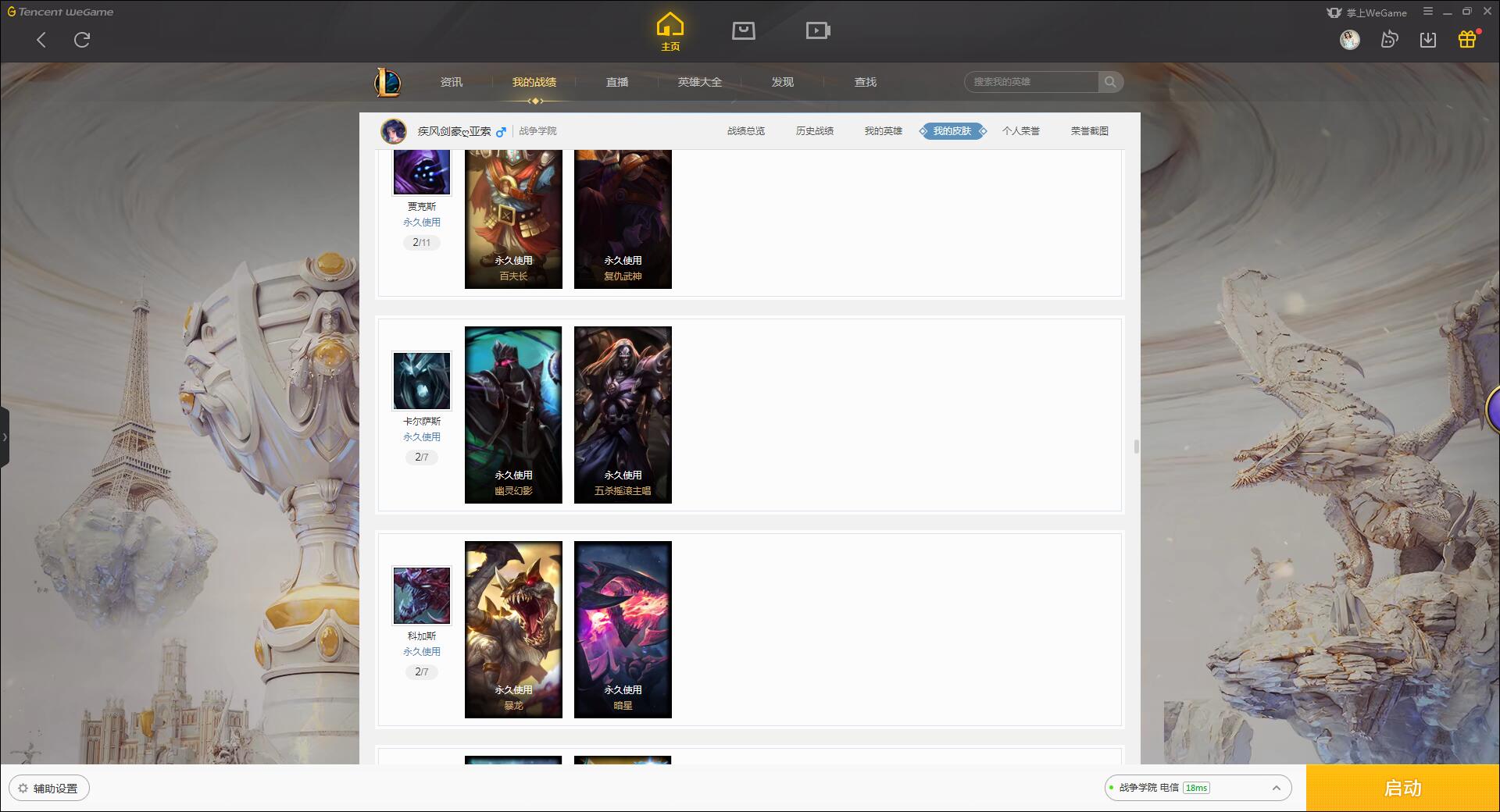Click the Tencent WeGame logo

[x=60, y=12]
